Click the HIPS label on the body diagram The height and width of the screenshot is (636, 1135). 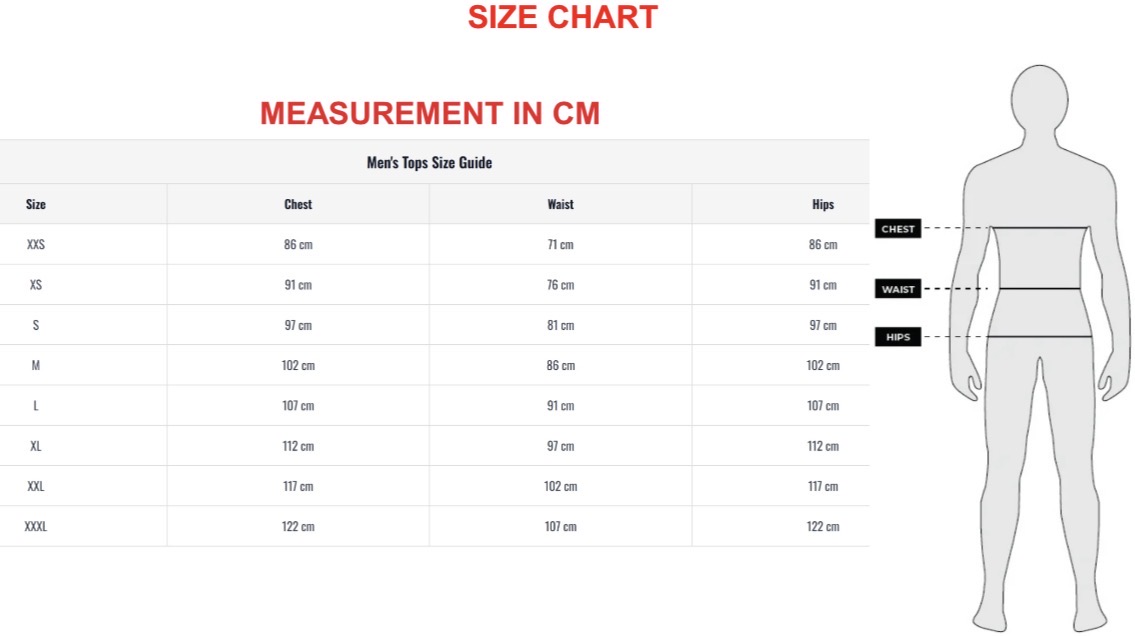[898, 336]
